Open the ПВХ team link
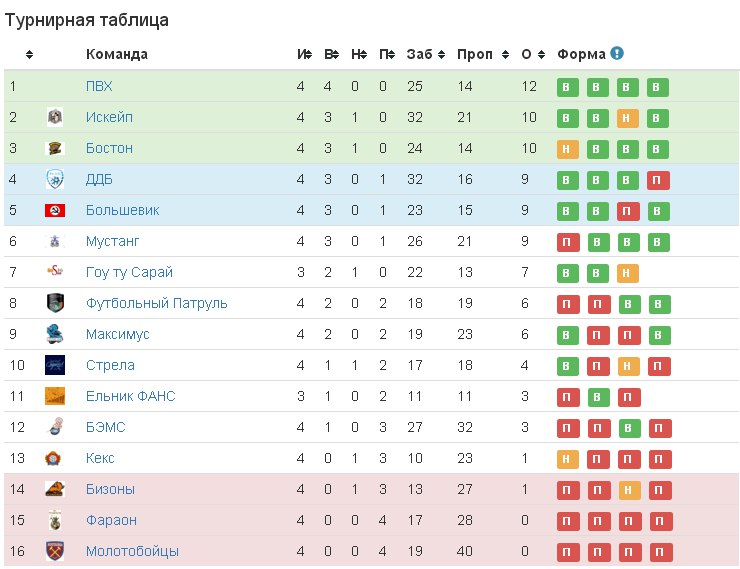This screenshot has width=740, height=569. pos(99,86)
